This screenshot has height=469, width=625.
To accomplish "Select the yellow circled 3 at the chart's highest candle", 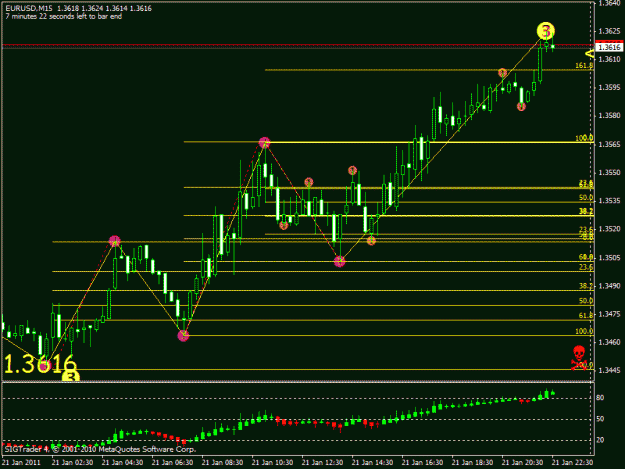I will click(546, 31).
